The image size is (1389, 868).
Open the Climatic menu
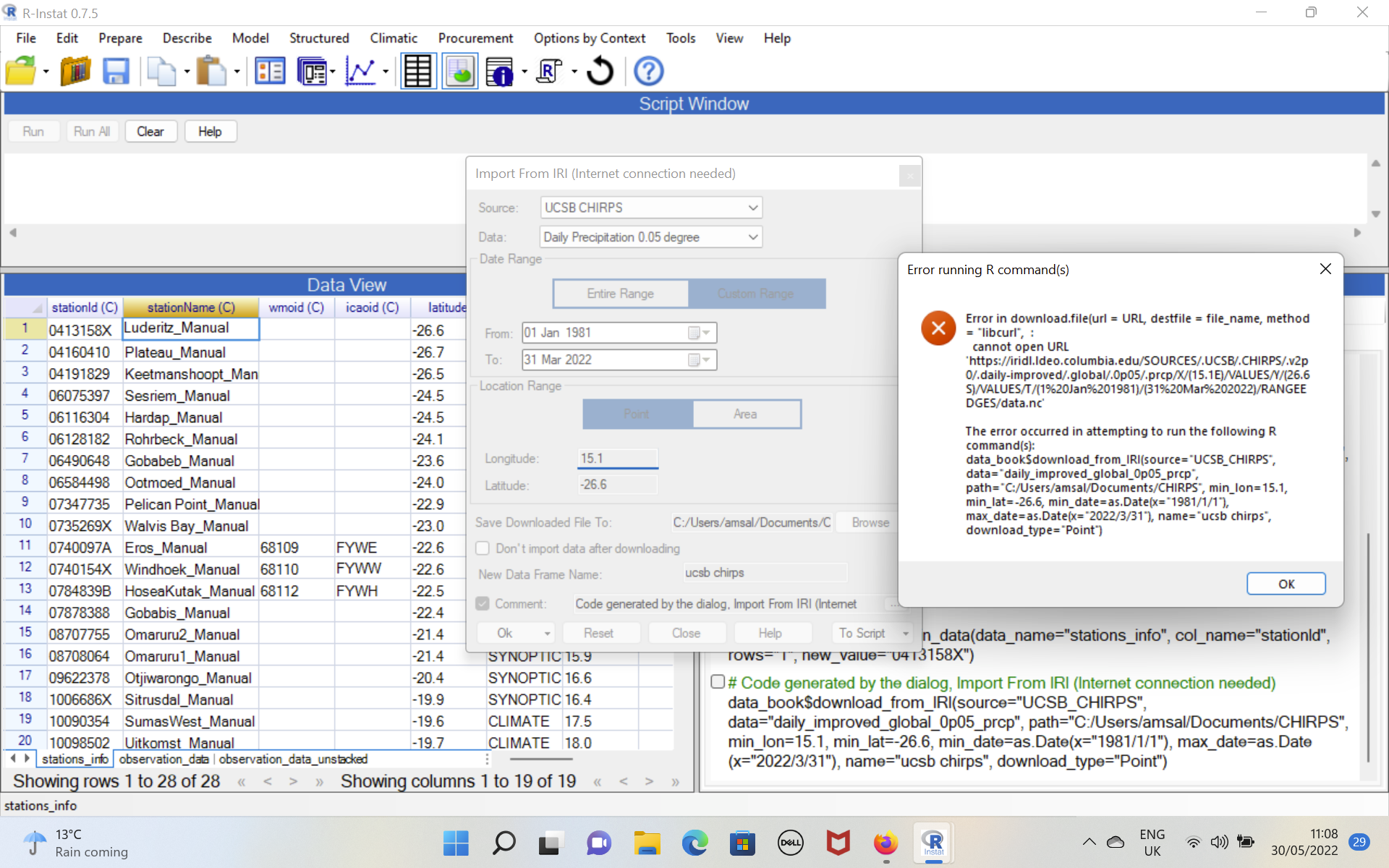(393, 38)
